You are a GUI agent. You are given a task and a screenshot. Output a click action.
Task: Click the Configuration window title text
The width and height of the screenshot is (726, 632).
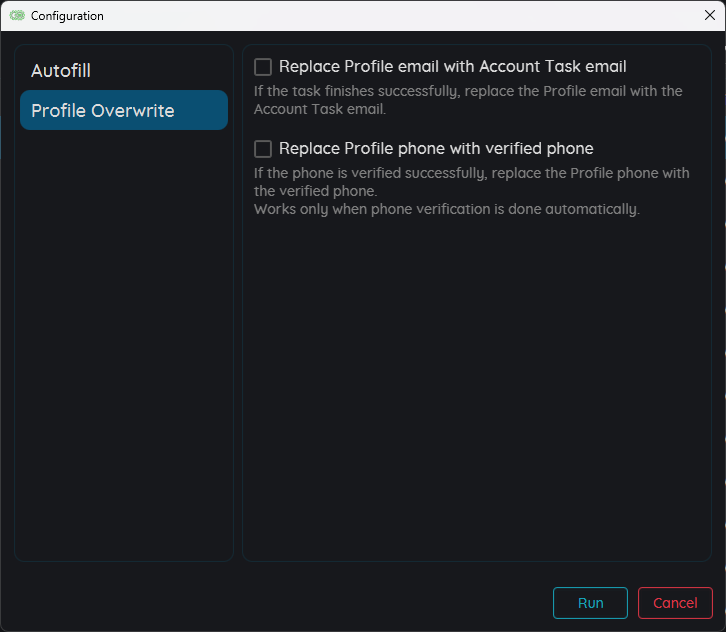tap(67, 16)
